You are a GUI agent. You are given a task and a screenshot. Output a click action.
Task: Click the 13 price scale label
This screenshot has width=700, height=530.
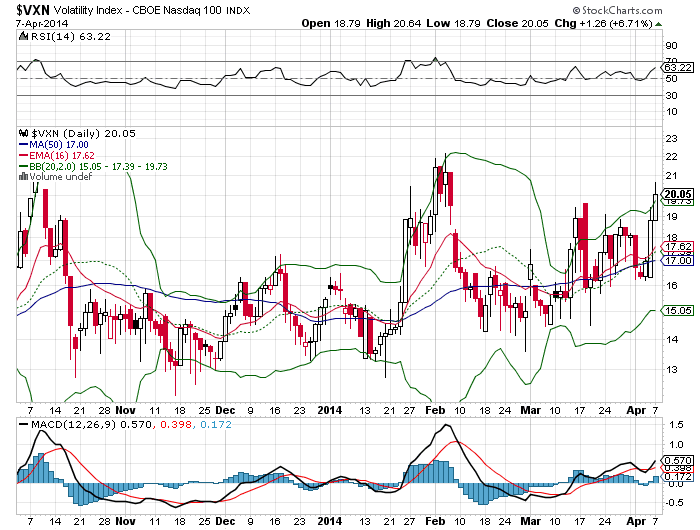[671, 370]
